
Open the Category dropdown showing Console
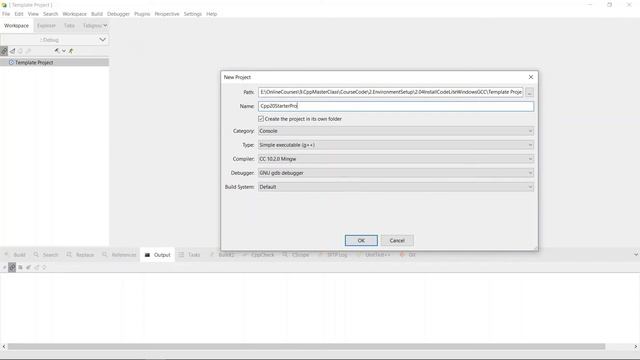tap(396, 131)
